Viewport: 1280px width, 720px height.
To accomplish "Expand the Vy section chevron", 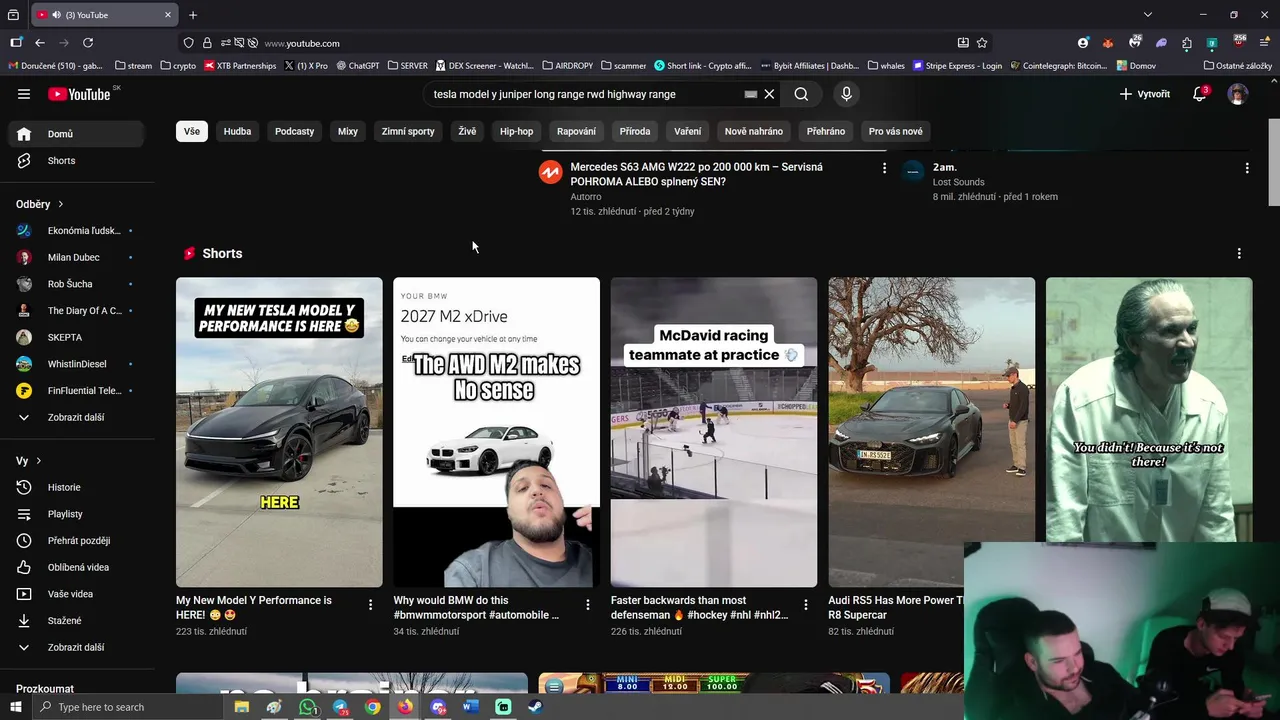I will tap(38, 461).
